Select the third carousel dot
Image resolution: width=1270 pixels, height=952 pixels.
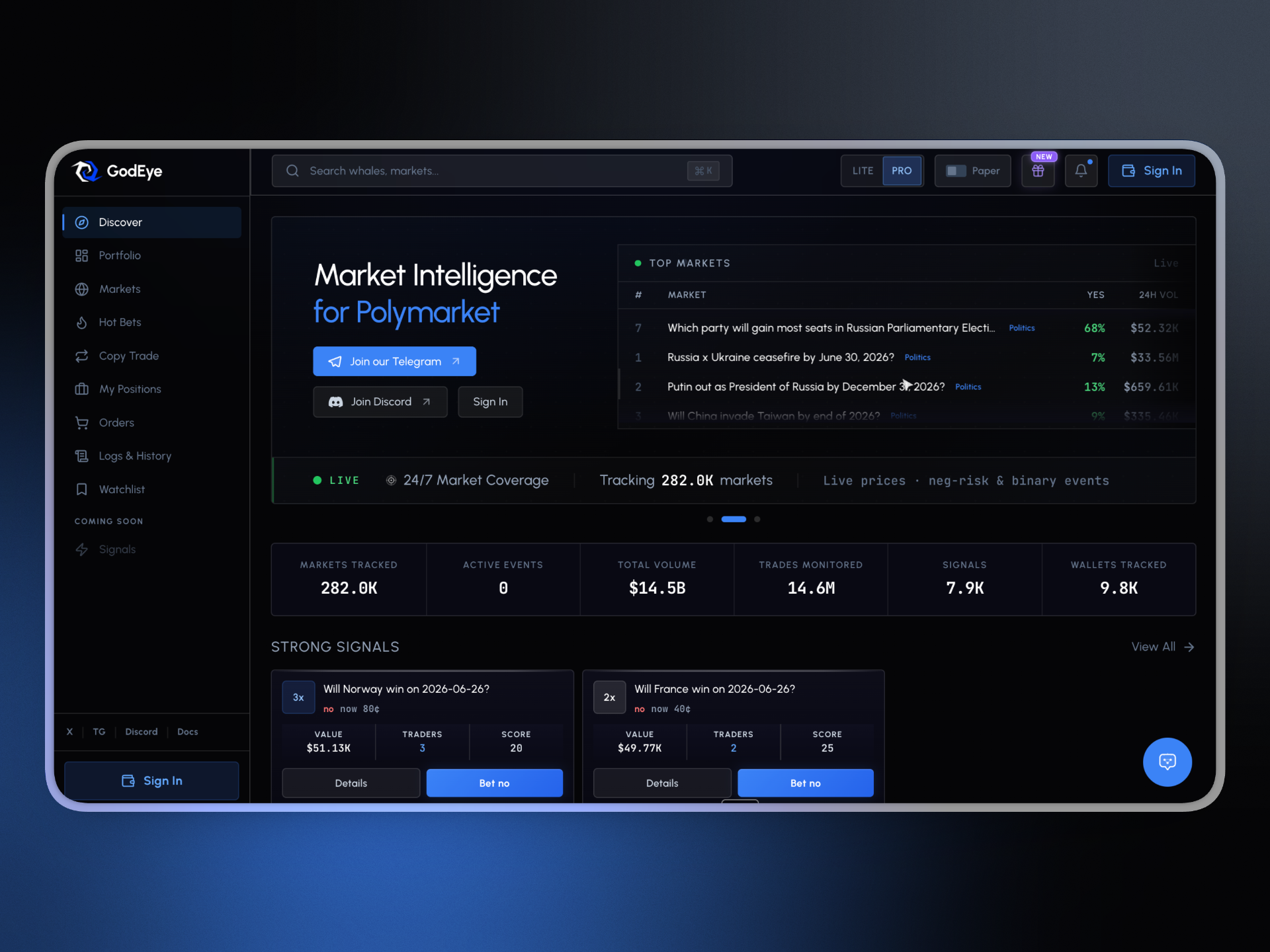point(757,519)
